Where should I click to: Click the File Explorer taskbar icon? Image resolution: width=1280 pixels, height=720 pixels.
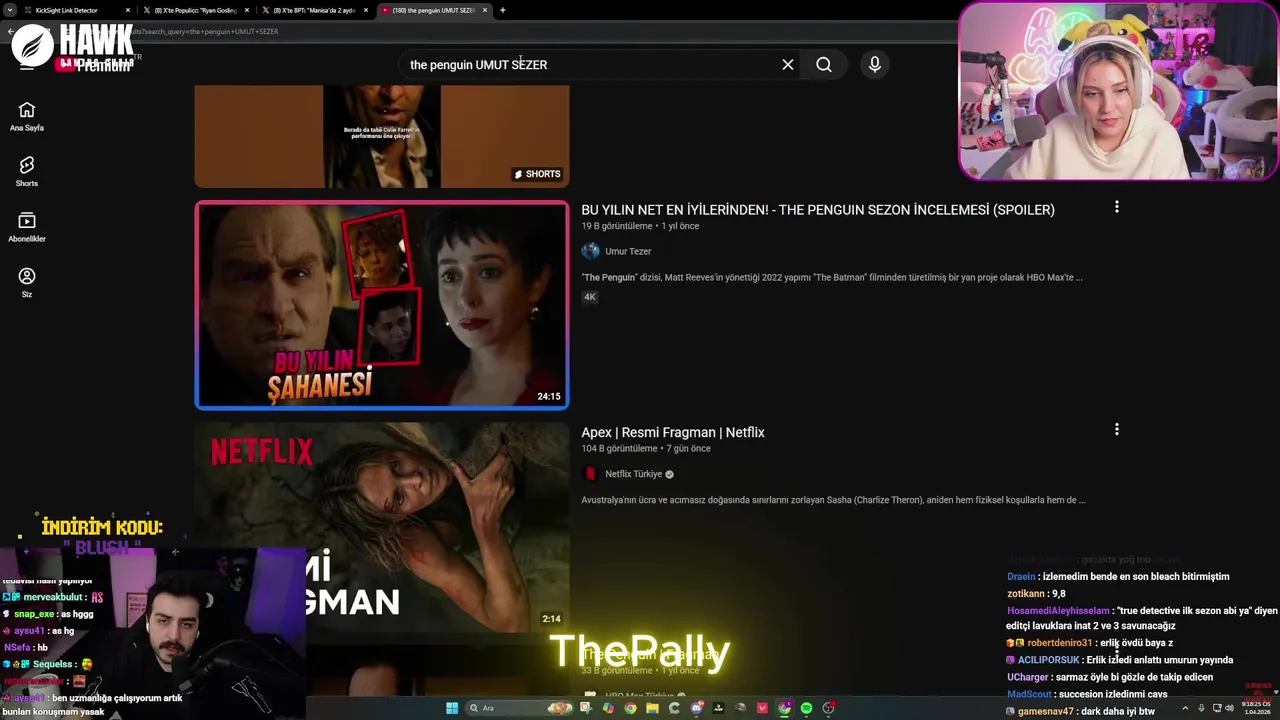click(652, 708)
